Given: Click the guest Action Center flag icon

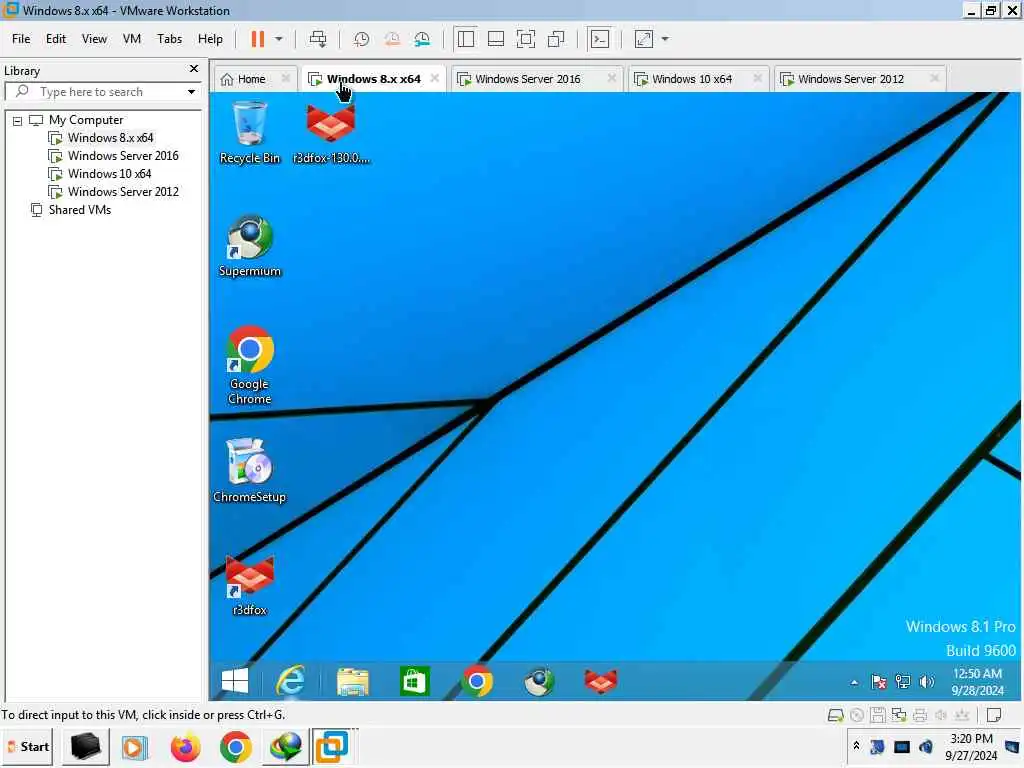Looking at the screenshot, I should 879,682.
